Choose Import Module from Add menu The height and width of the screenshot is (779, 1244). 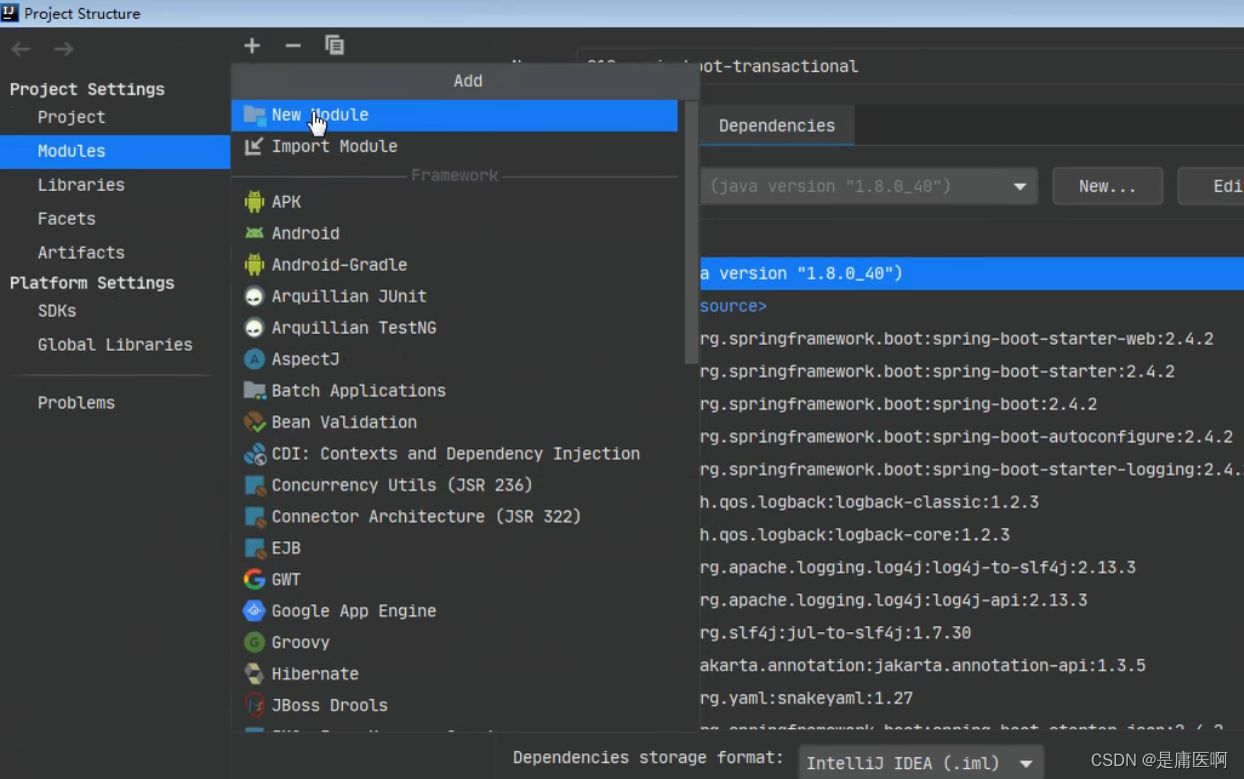tap(455, 146)
